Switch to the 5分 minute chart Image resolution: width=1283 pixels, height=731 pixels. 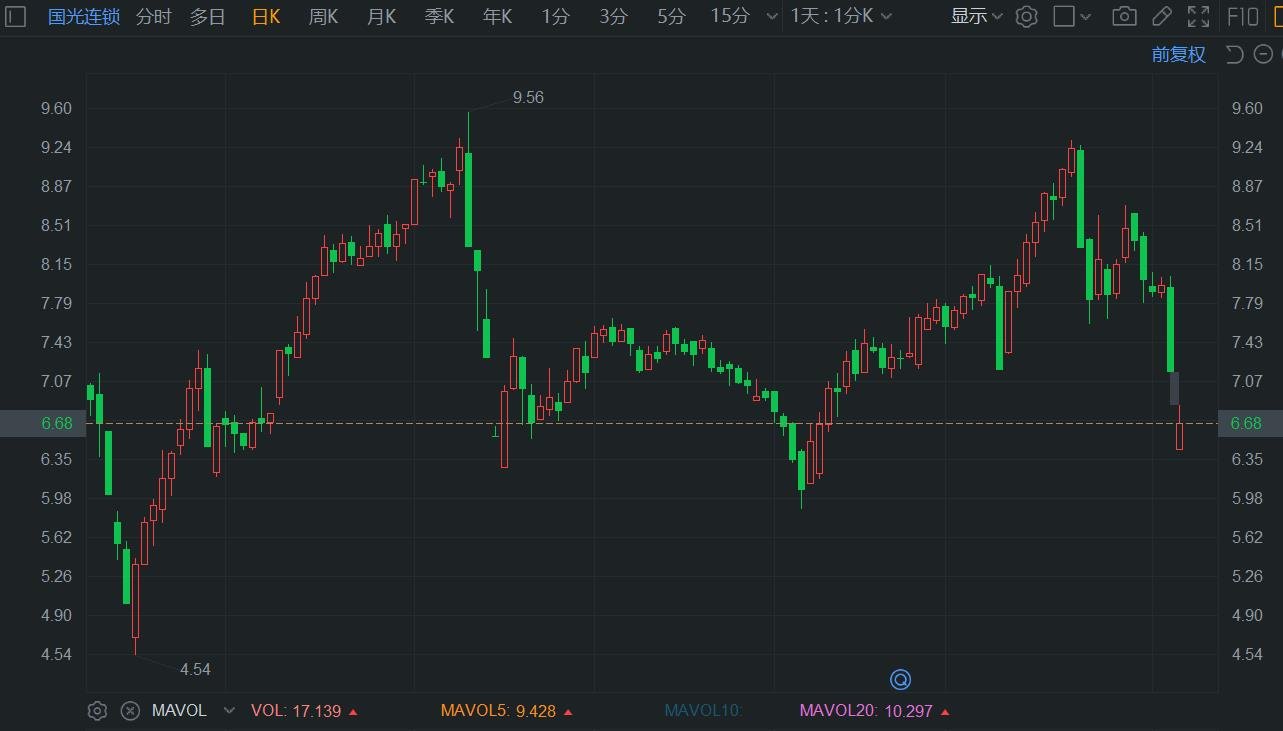tap(671, 16)
